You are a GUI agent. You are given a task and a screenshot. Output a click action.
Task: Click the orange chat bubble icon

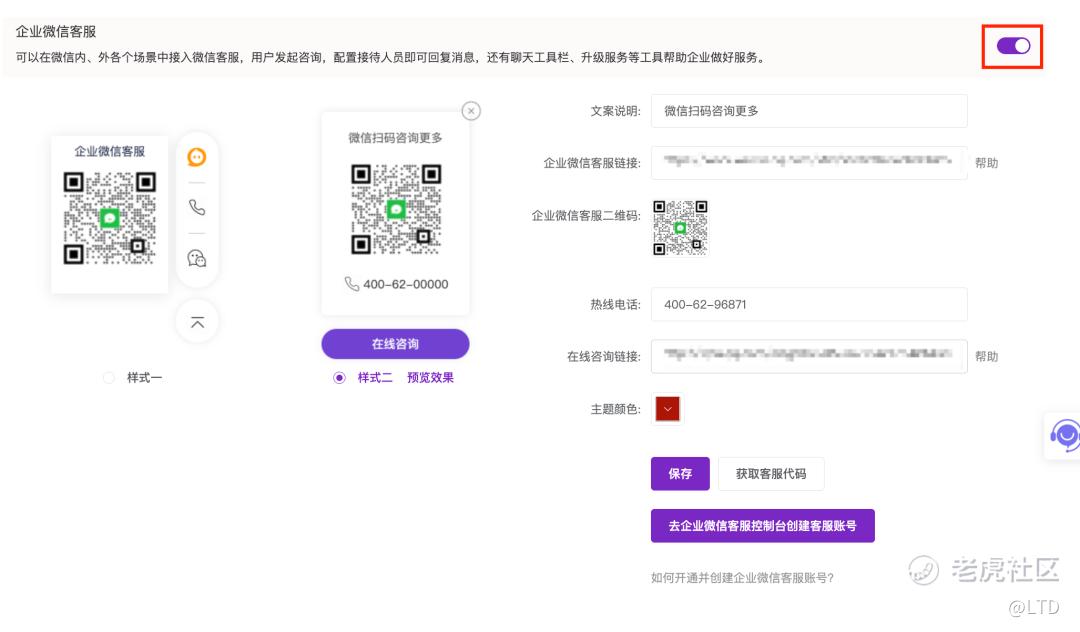click(197, 157)
